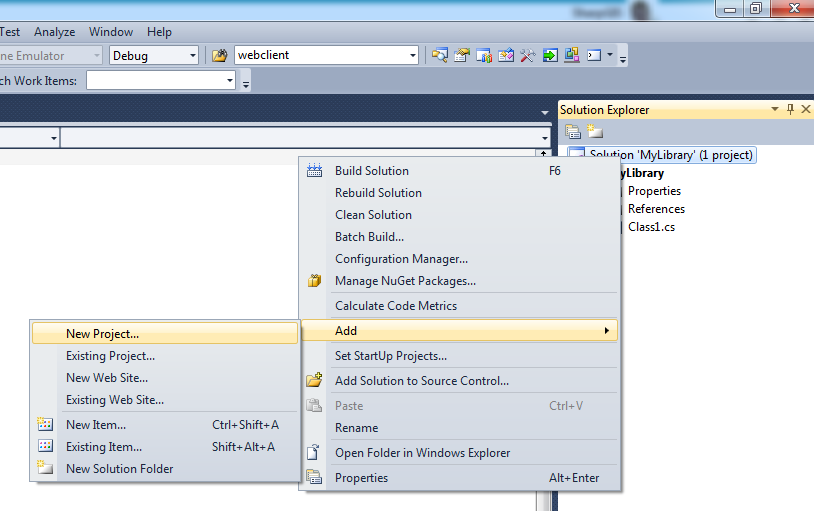Click the New Item icon in the submenu
Screen dimensions: 814x511
point(45,424)
